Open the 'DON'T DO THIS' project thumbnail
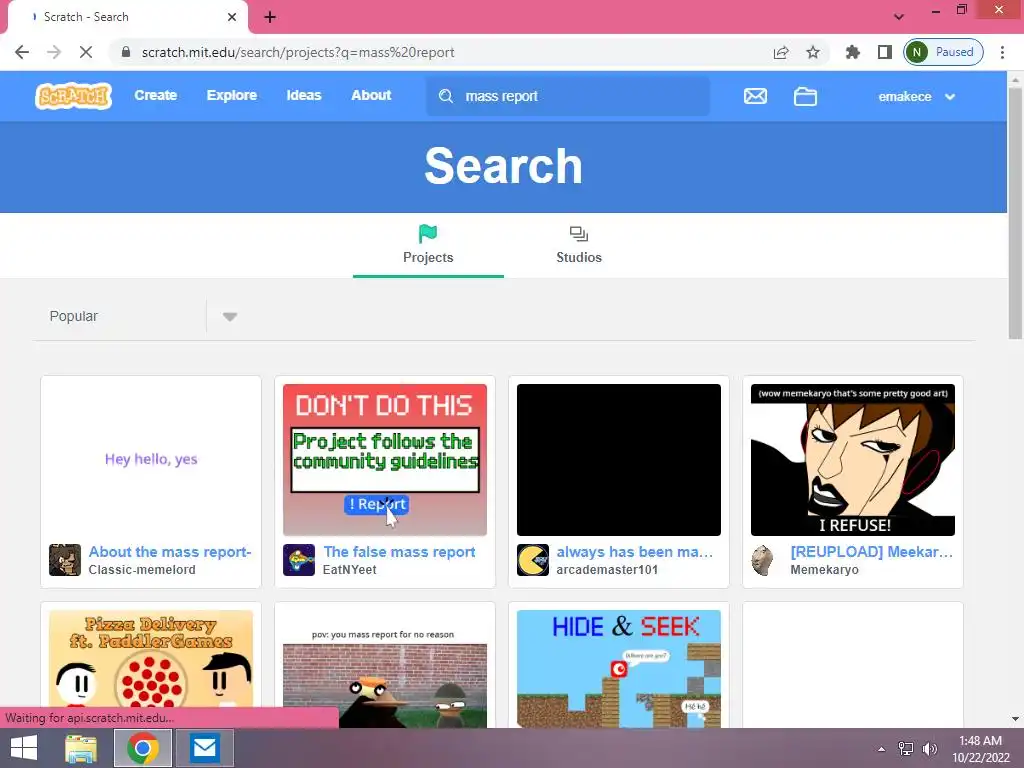Viewport: 1024px width, 768px height. click(385, 460)
